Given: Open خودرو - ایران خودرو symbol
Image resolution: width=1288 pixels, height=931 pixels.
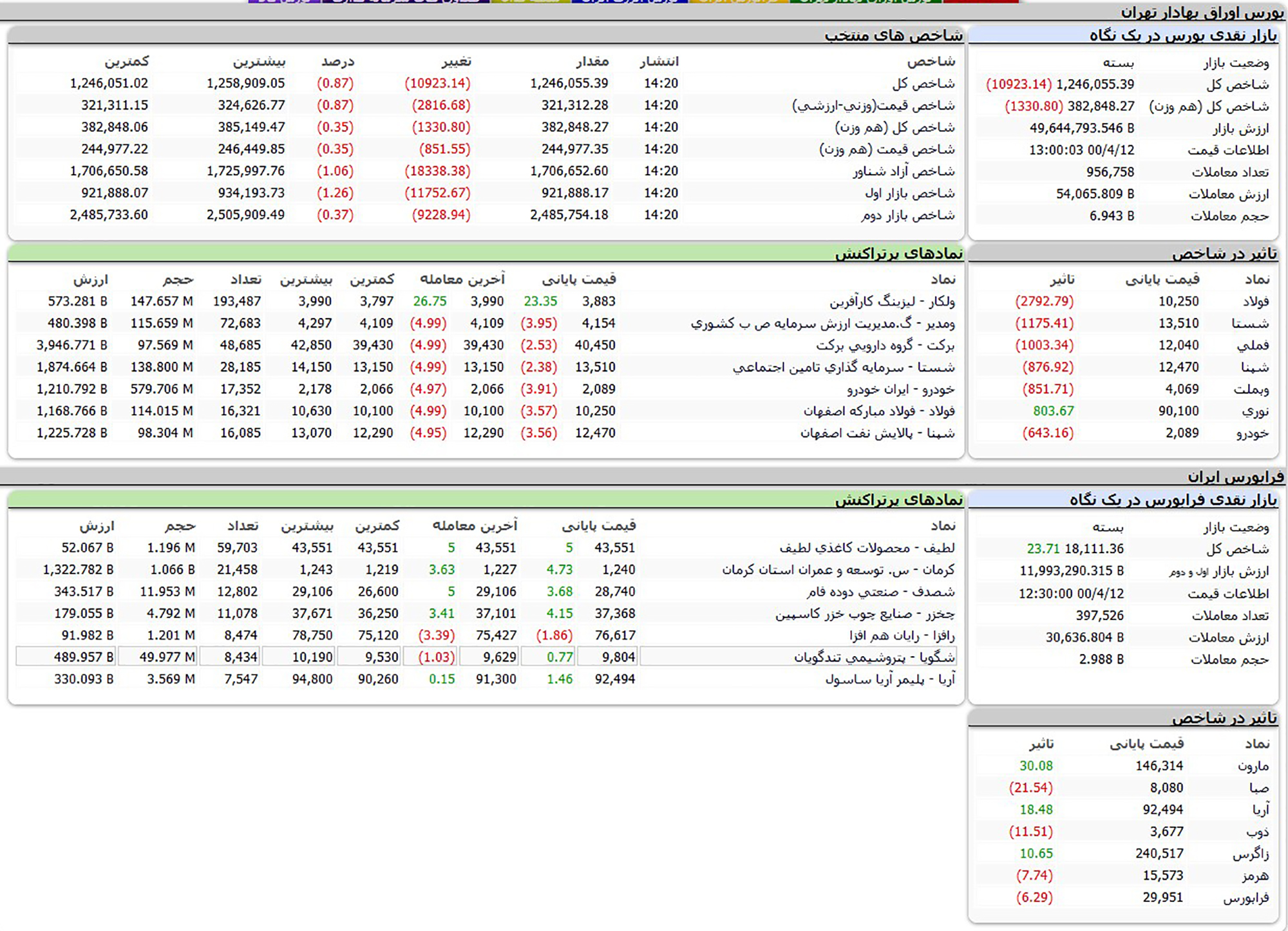Looking at the screenshot, I should [x=902, y=389].
